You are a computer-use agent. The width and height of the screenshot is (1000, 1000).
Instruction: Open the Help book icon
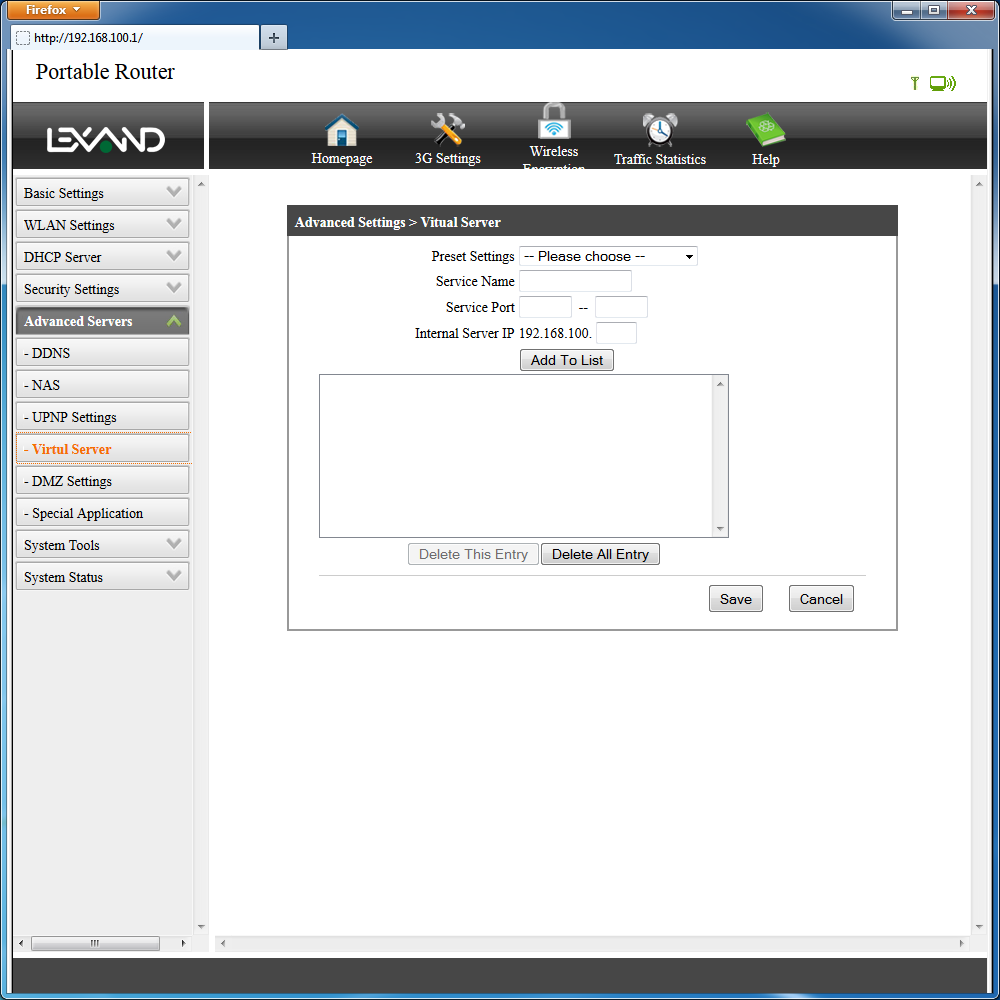765,129
